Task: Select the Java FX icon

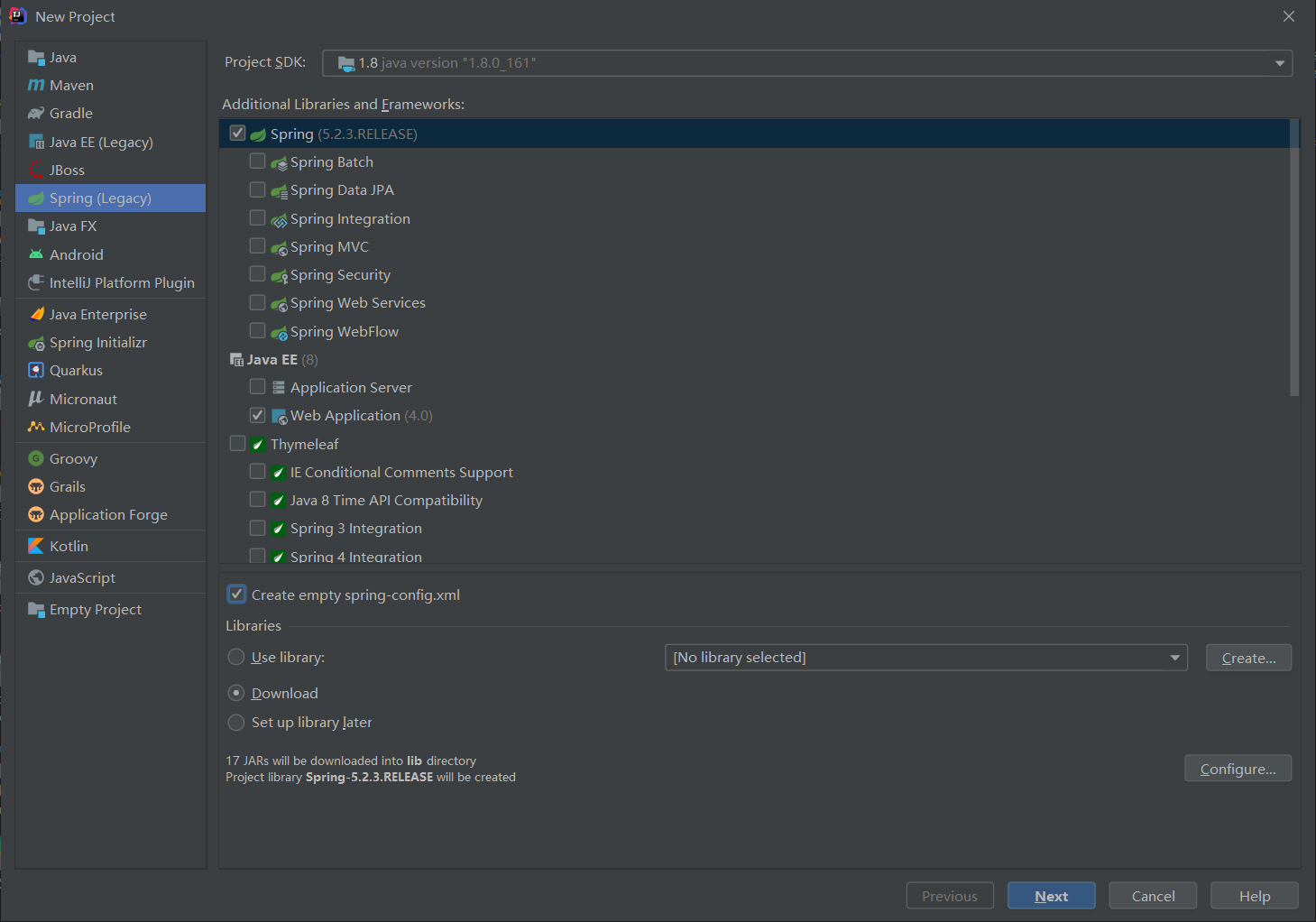Action: click(36, 226)
